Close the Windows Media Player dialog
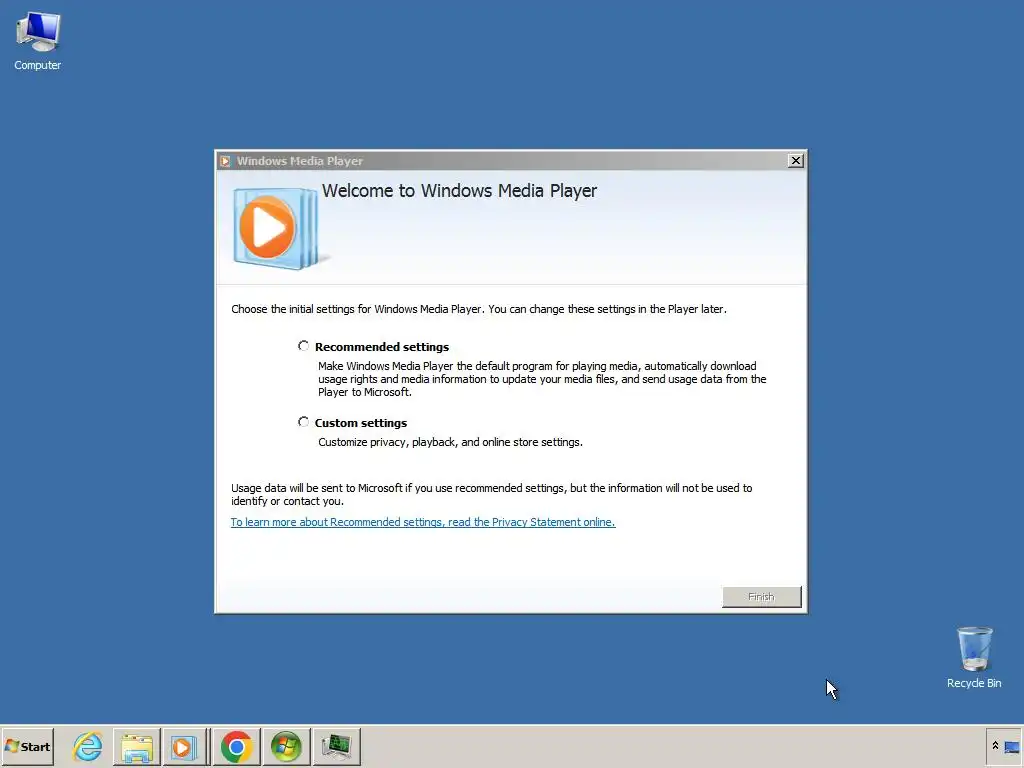The width and height of the screenshot is (1024, 768). click(x=795, y=161)
